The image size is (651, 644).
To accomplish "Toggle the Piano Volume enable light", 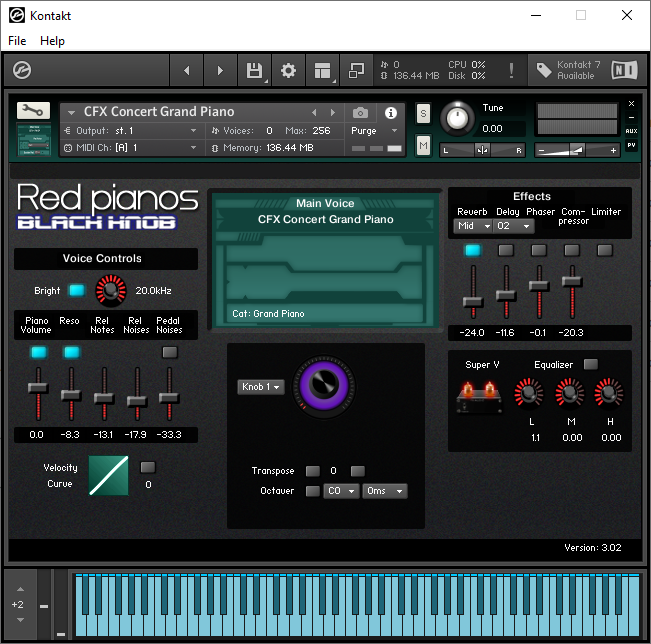I will [x=39, y=352].
